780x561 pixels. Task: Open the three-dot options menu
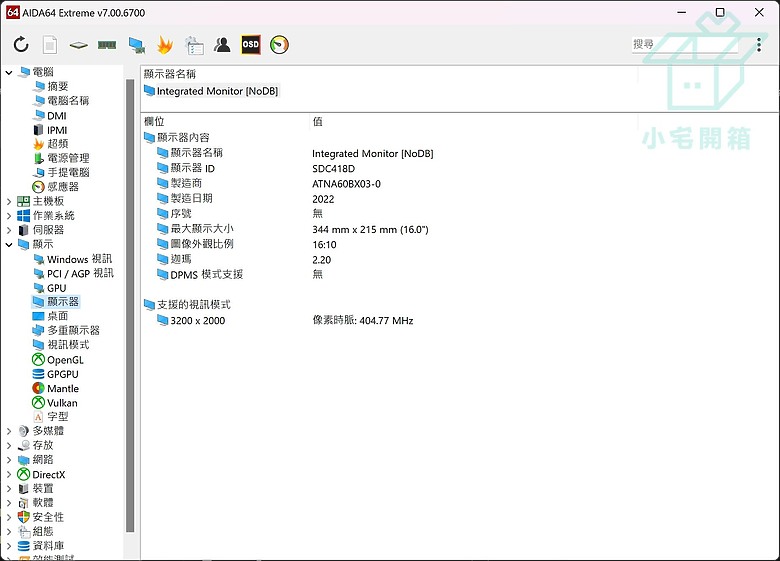click(x=759, y=45)
